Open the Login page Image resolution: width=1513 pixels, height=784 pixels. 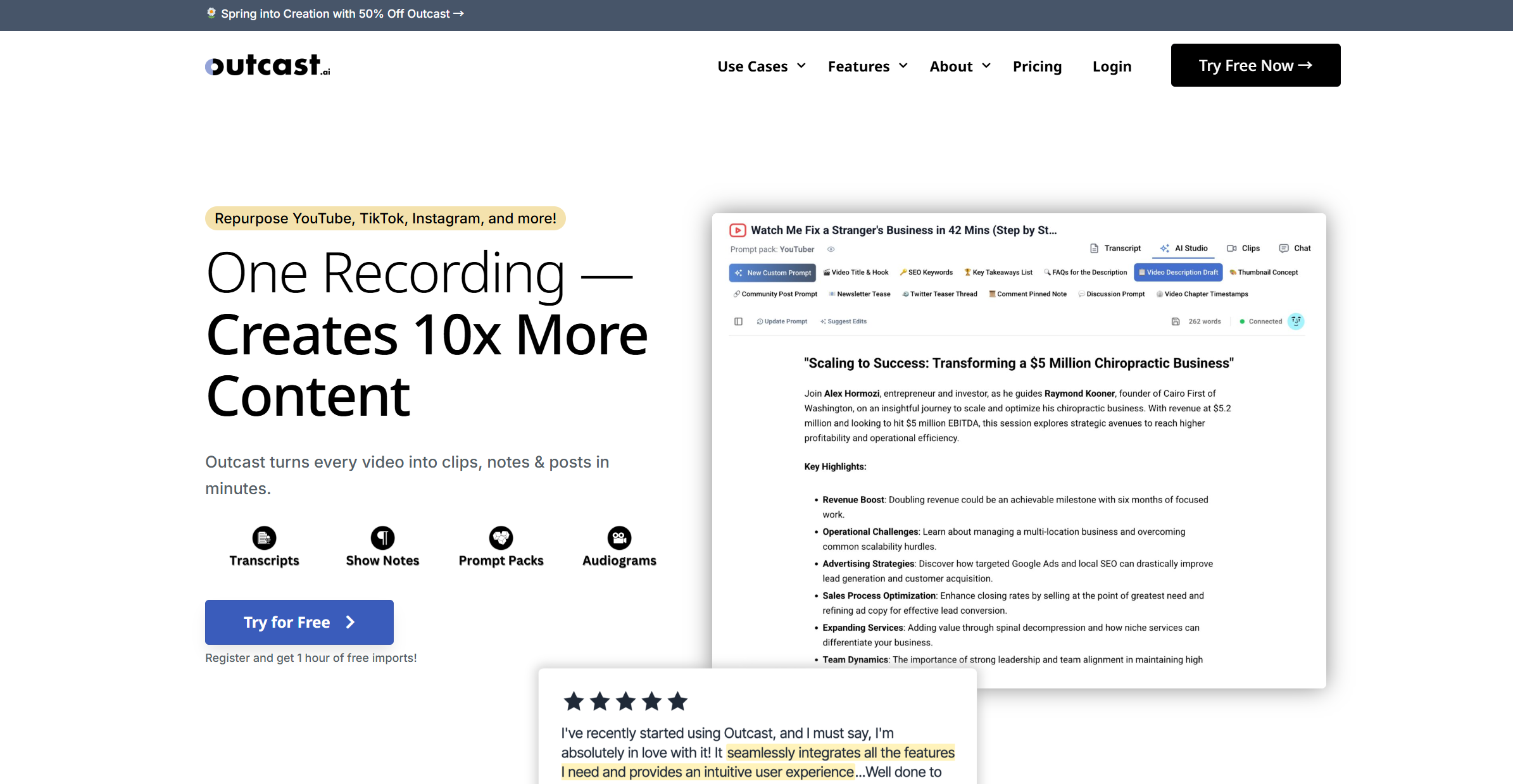click(x=1112, y=66)
